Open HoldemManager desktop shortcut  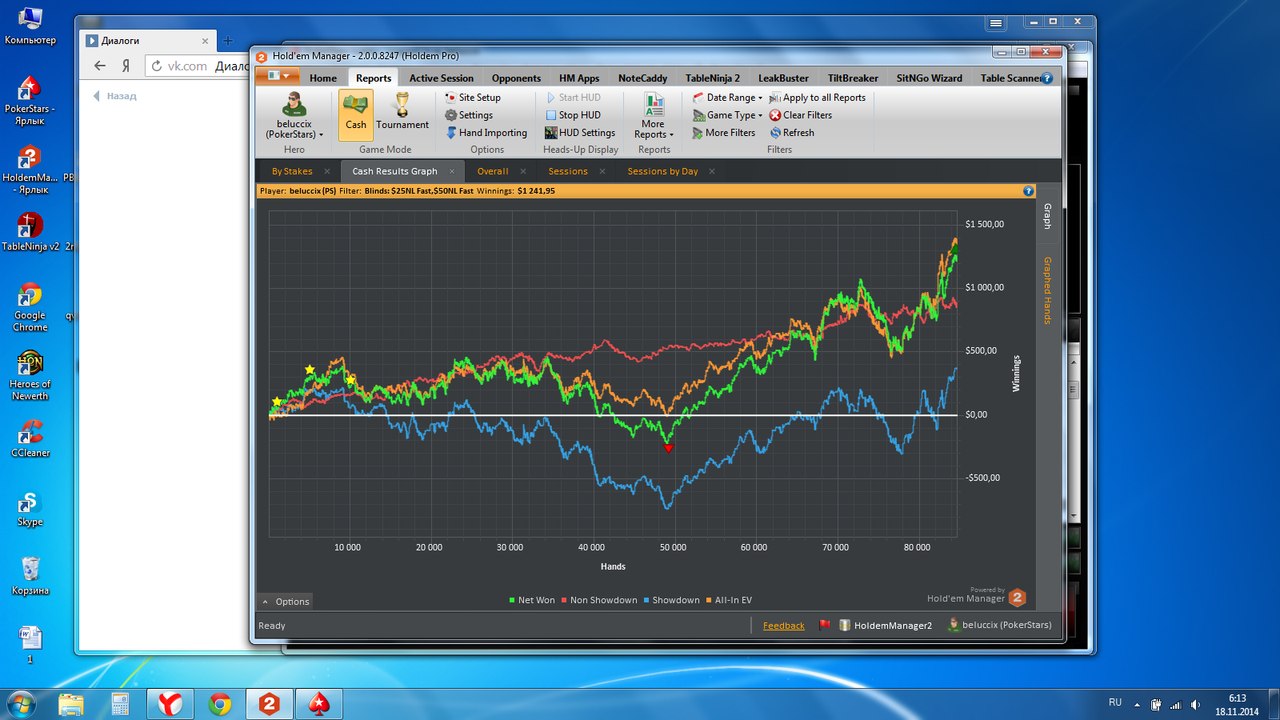pyautogui.click(x=30, y=168)
